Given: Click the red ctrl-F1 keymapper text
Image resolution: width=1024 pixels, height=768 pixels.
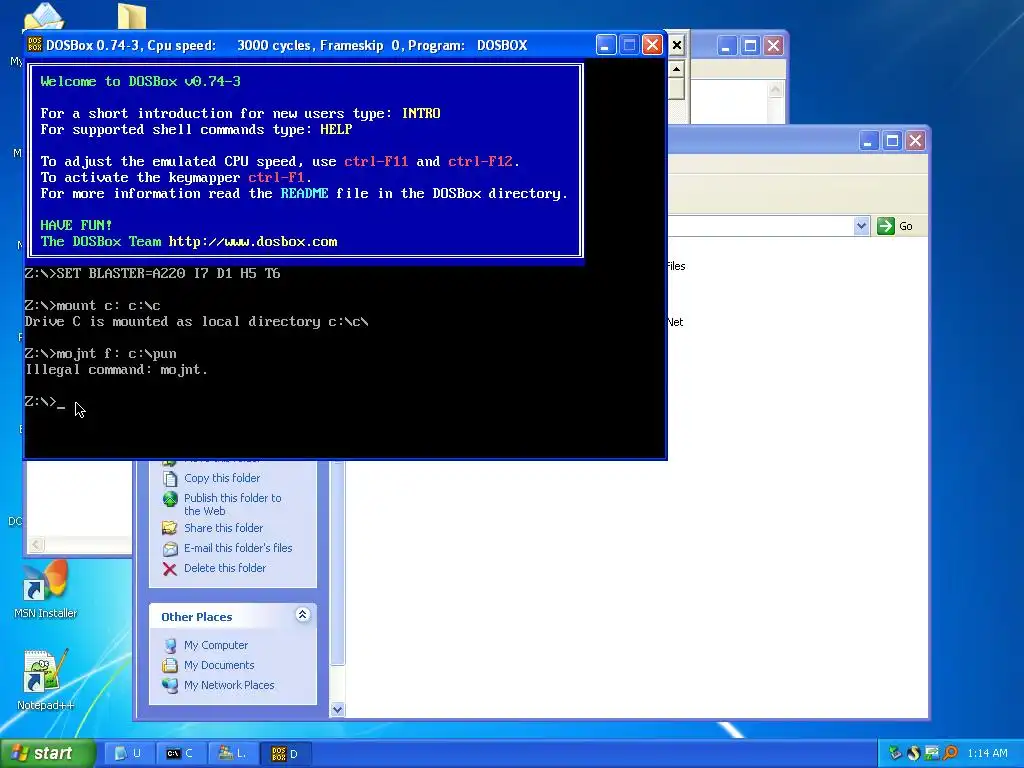Looking at the screenshot, I should click(x=276, y=177).
